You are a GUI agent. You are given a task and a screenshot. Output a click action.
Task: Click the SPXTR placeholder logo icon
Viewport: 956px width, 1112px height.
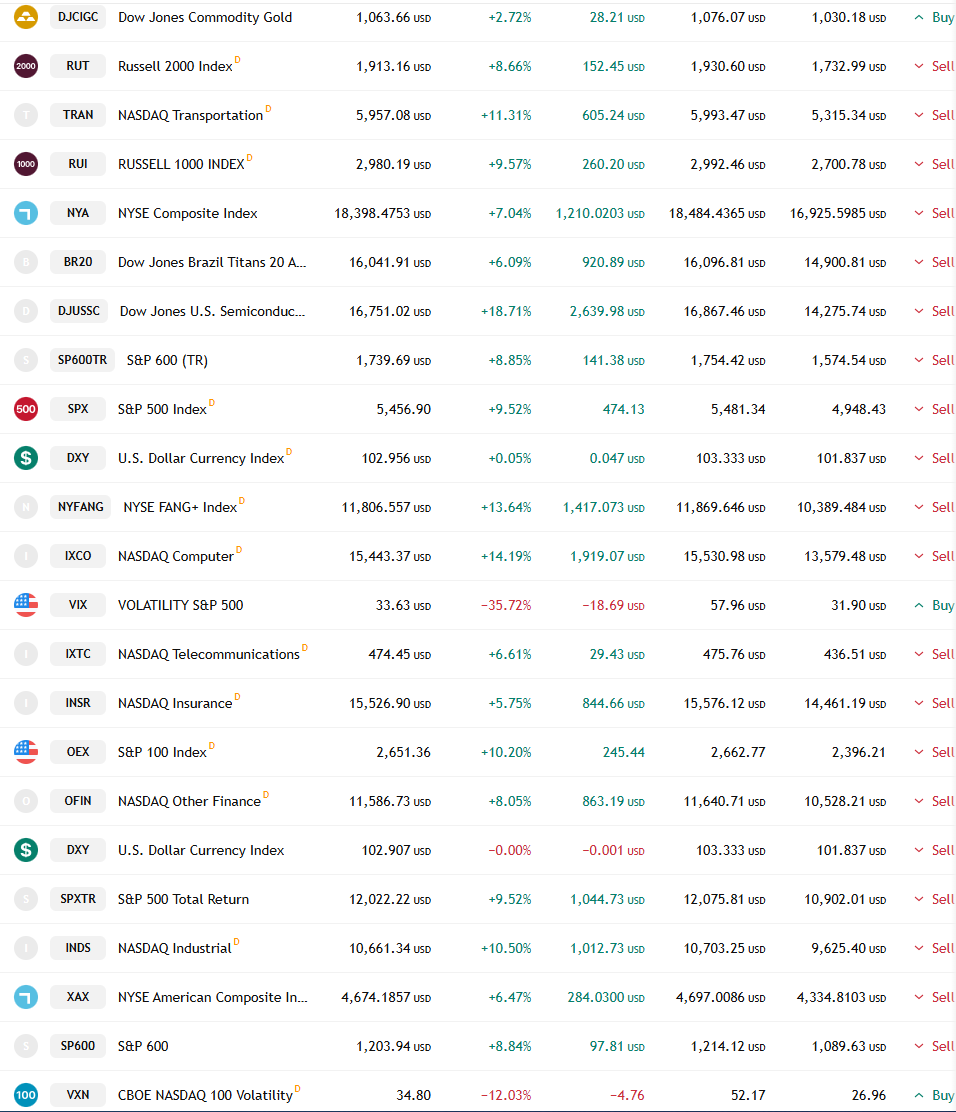[x=26, y=899]
